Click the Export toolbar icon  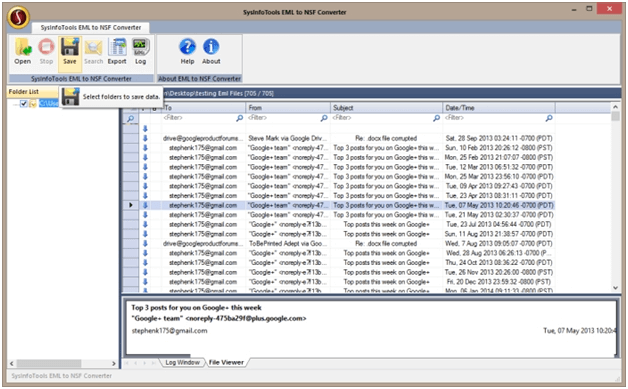pyautogui.click(x=117, y=50)
